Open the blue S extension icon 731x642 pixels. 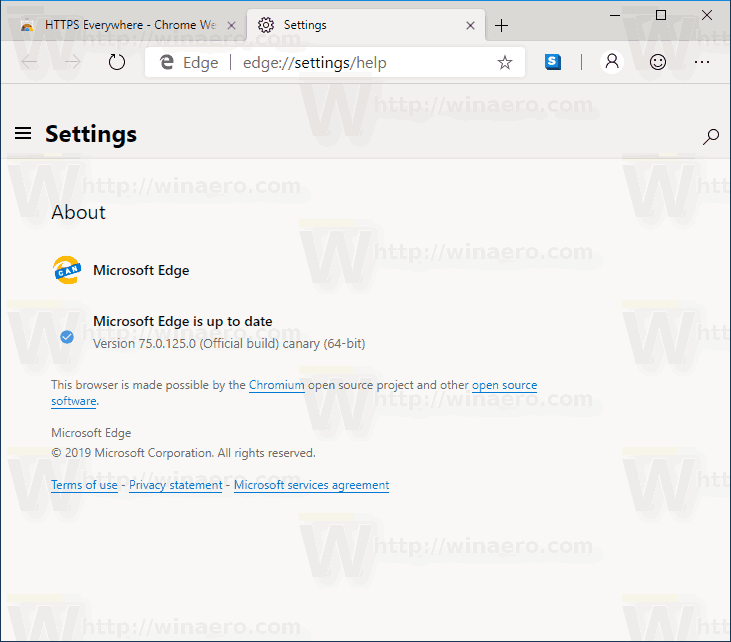tap(552, 62)
